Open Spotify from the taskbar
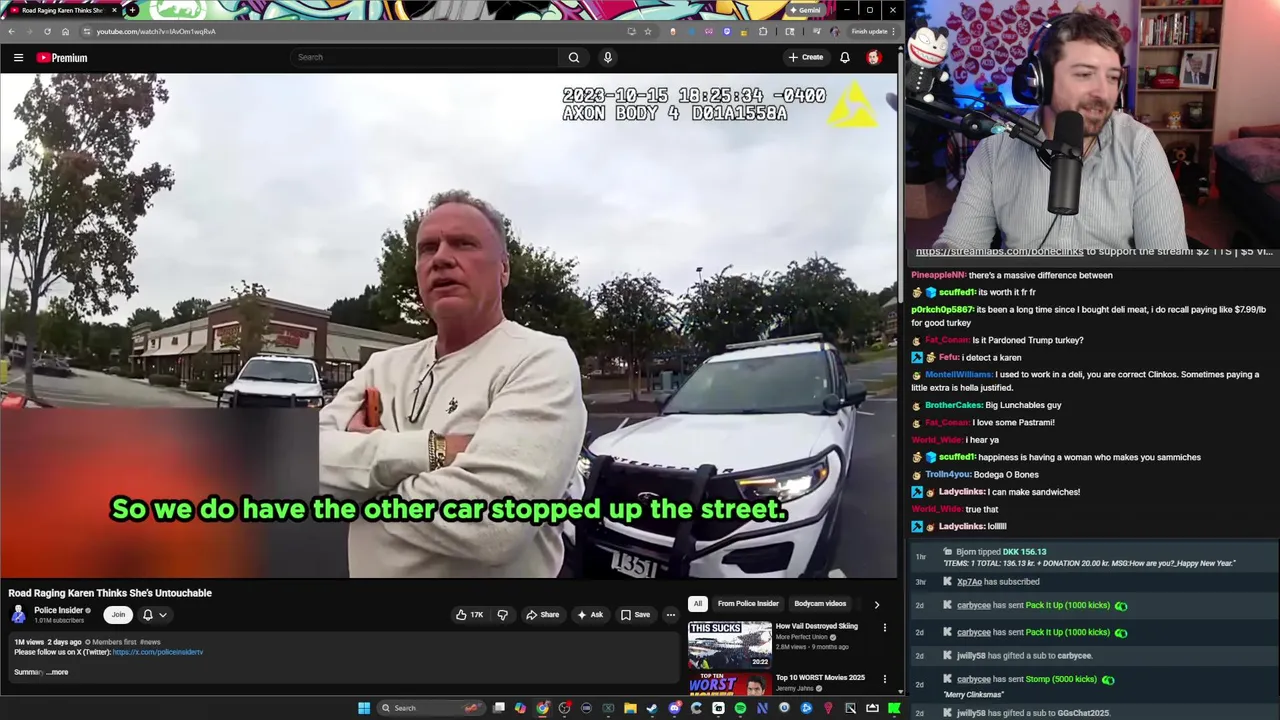 (x=740, y=708)
